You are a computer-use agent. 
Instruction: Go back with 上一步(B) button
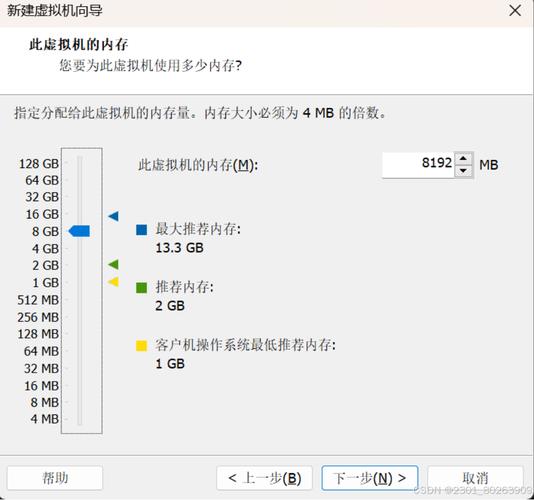[264, 478]
